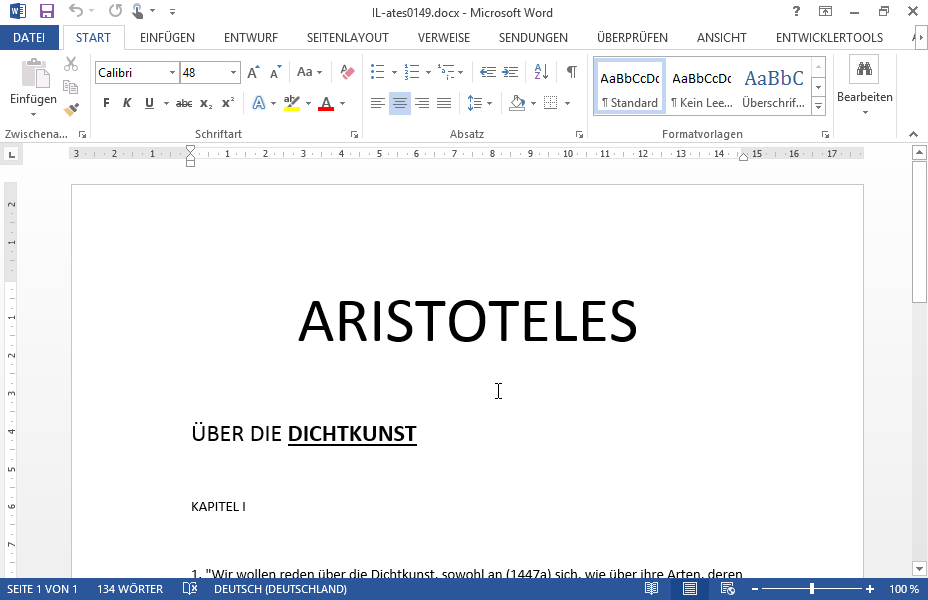Open Bearbeiten find binoculars
Image resolution: width=928 pixels, height=600 pixels.
click(x=864, y=69)
